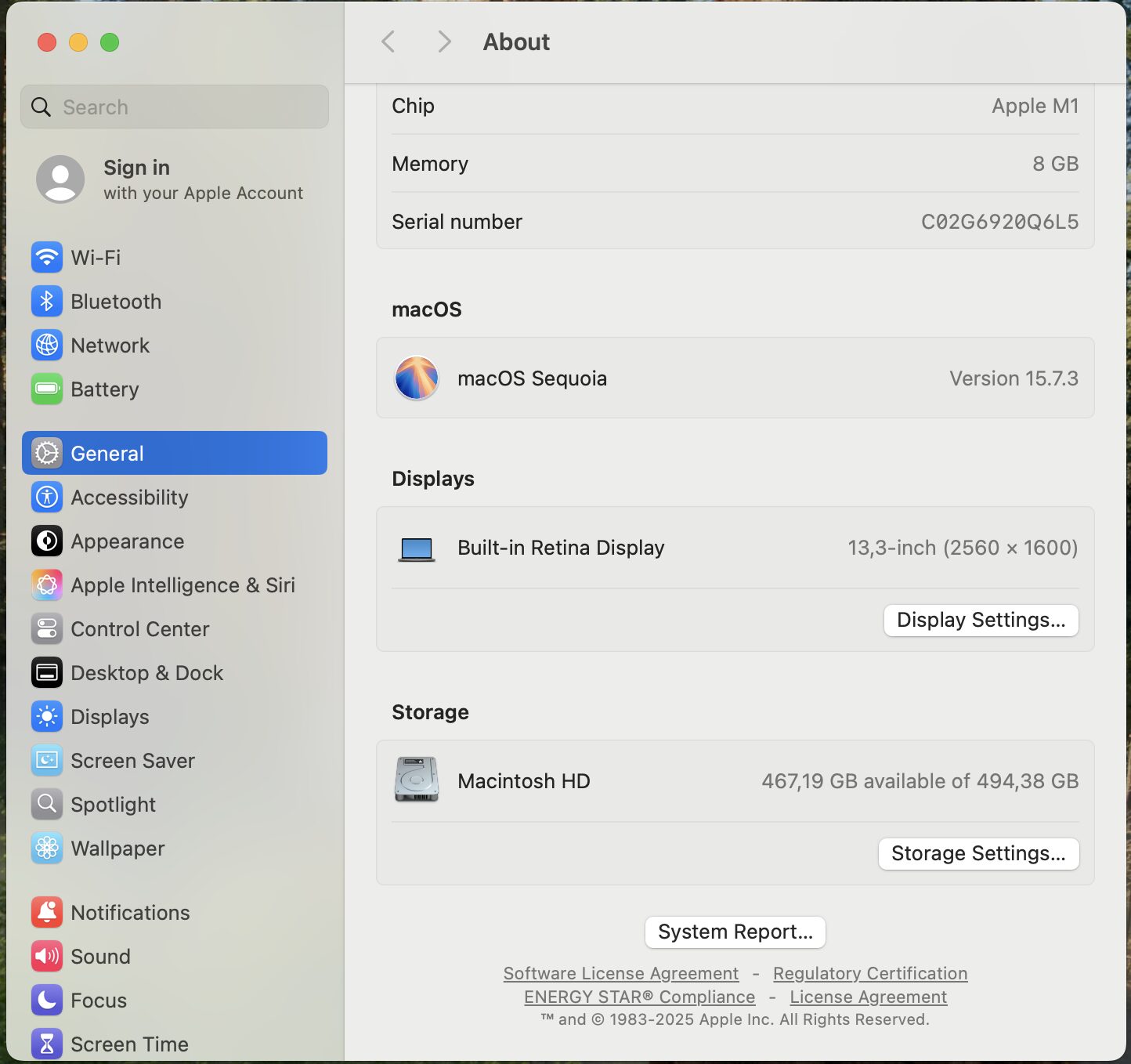Click the Notifications bell icon
Screen dimensions: 1131x1064
(x=47, y=913)
